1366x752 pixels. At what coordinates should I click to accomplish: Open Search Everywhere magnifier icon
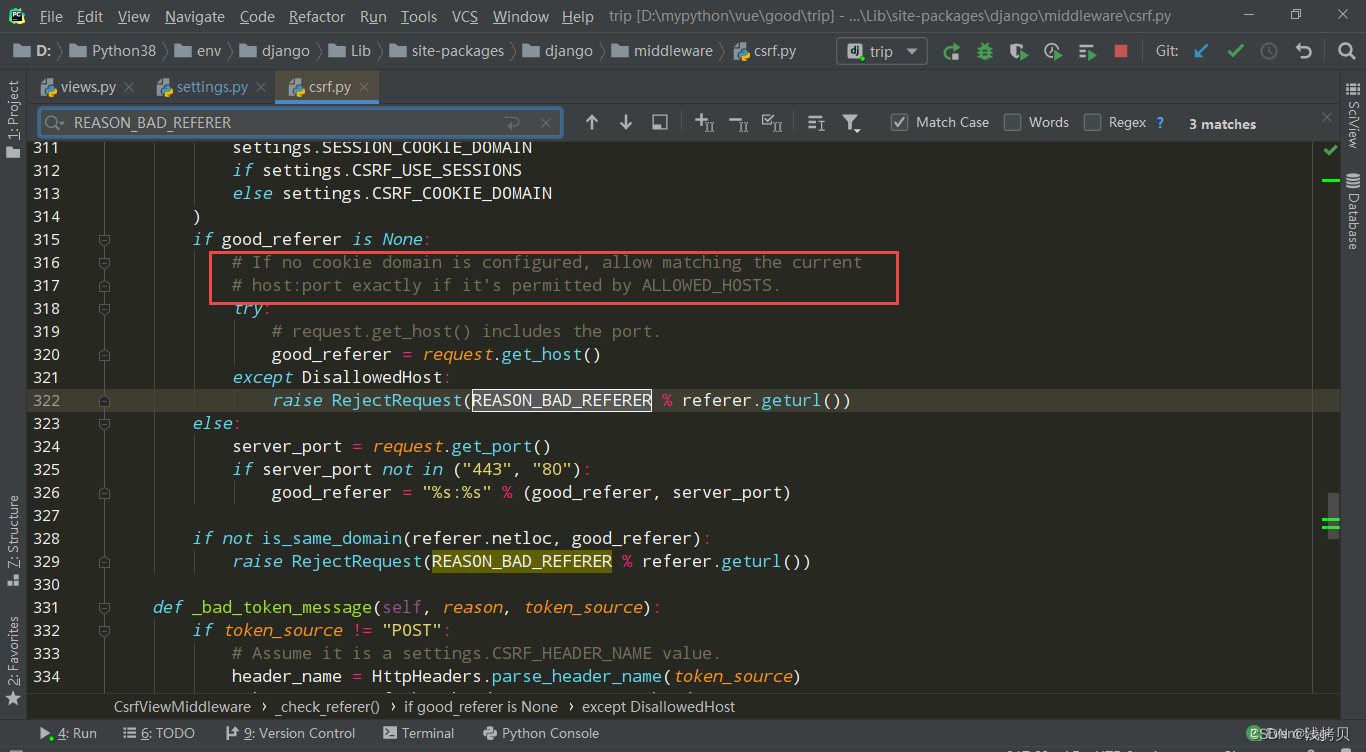1346,51
